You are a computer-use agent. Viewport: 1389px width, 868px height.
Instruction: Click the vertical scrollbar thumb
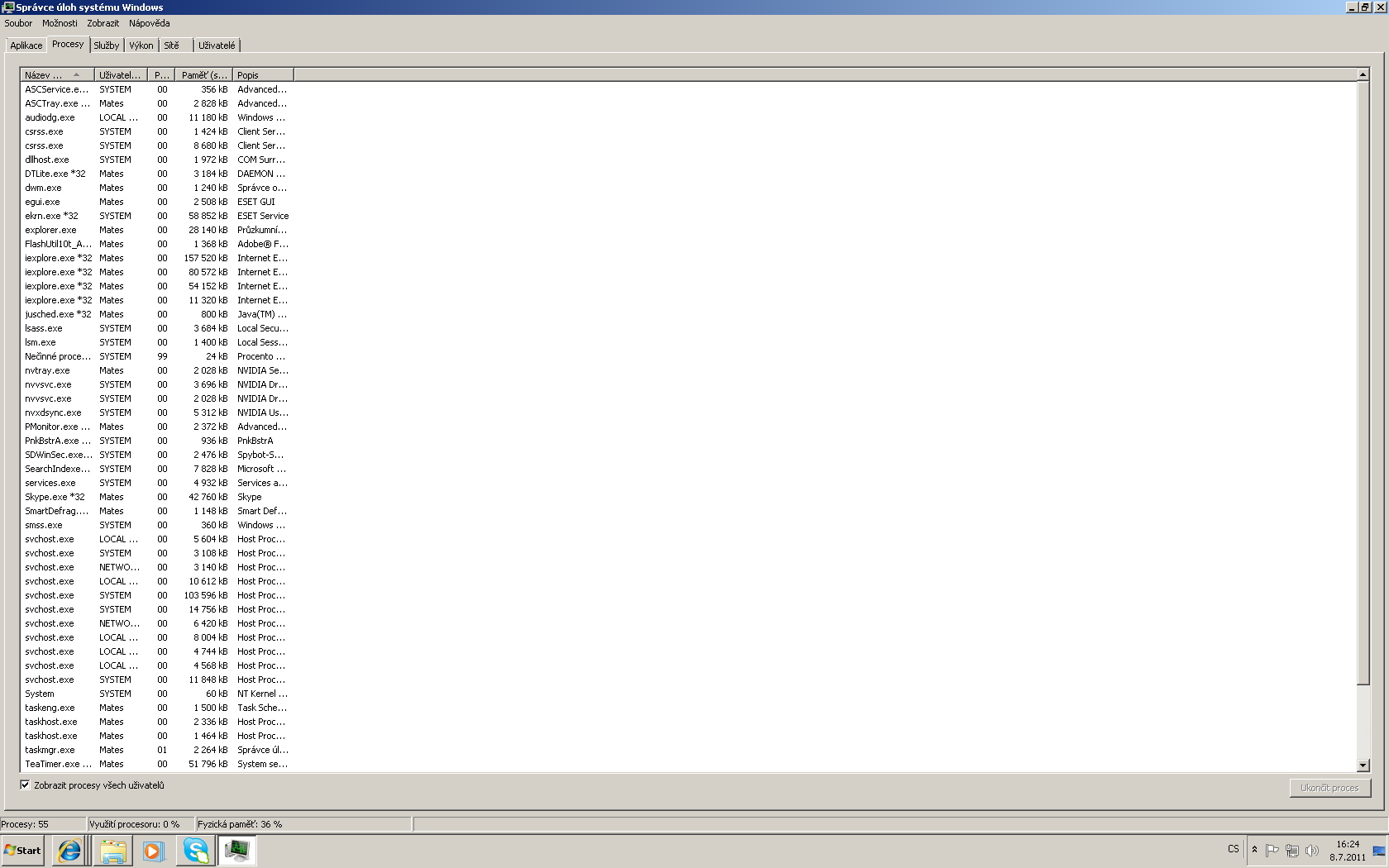pyautogui.click(x=1363, y=383)
